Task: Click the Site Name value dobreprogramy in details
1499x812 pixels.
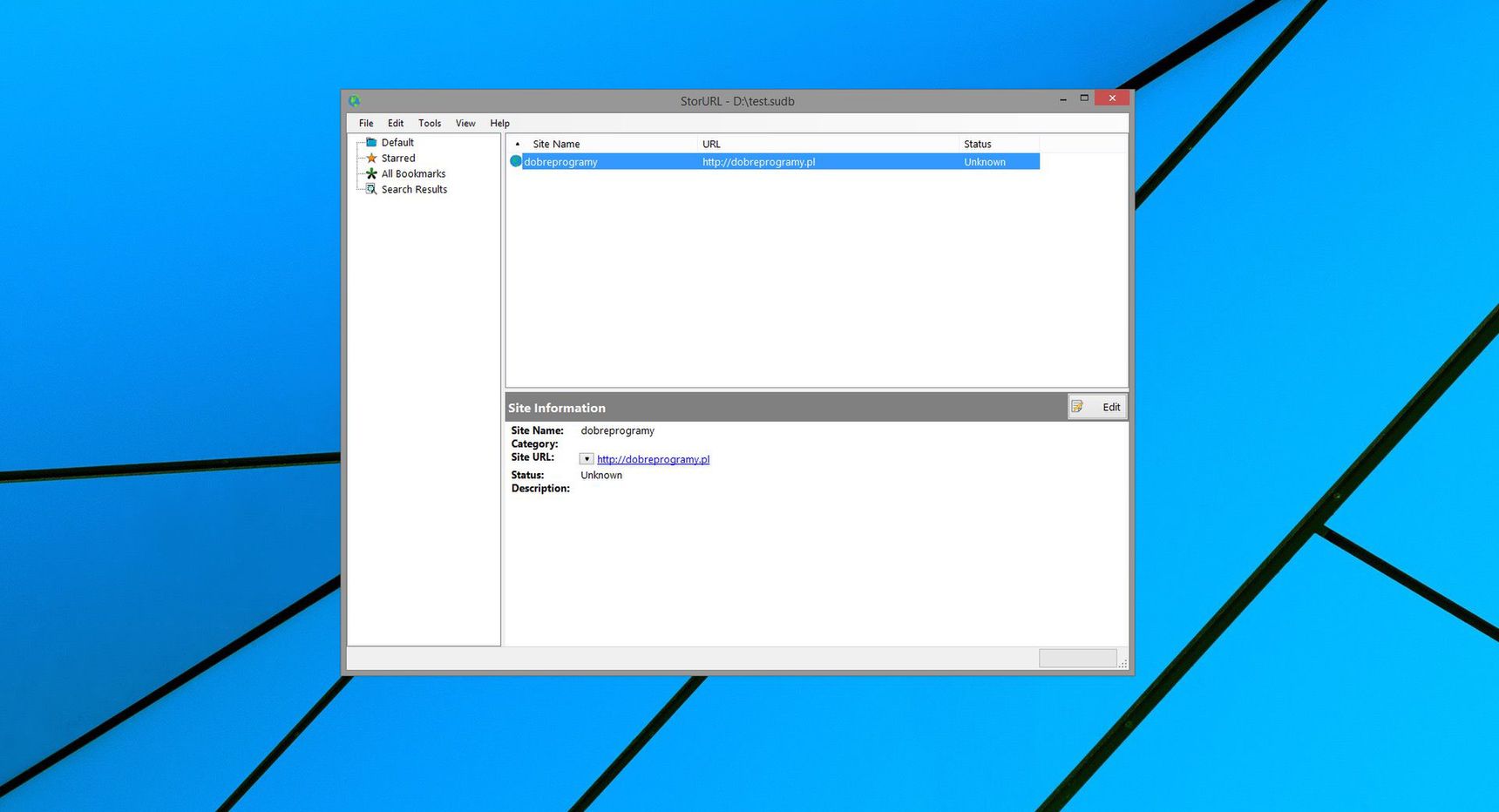Action: [617, 430]
